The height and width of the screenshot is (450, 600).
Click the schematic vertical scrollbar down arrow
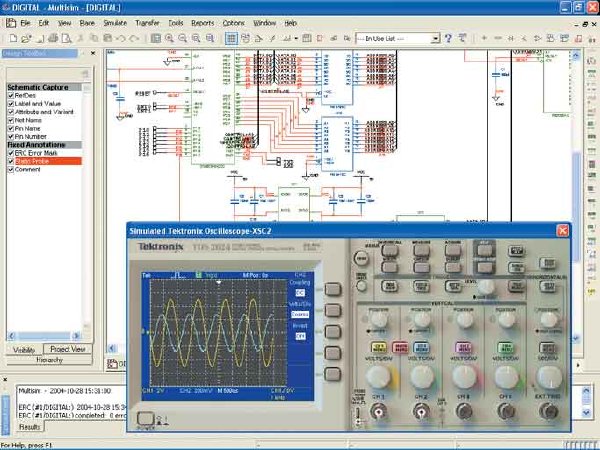[576, 338]
